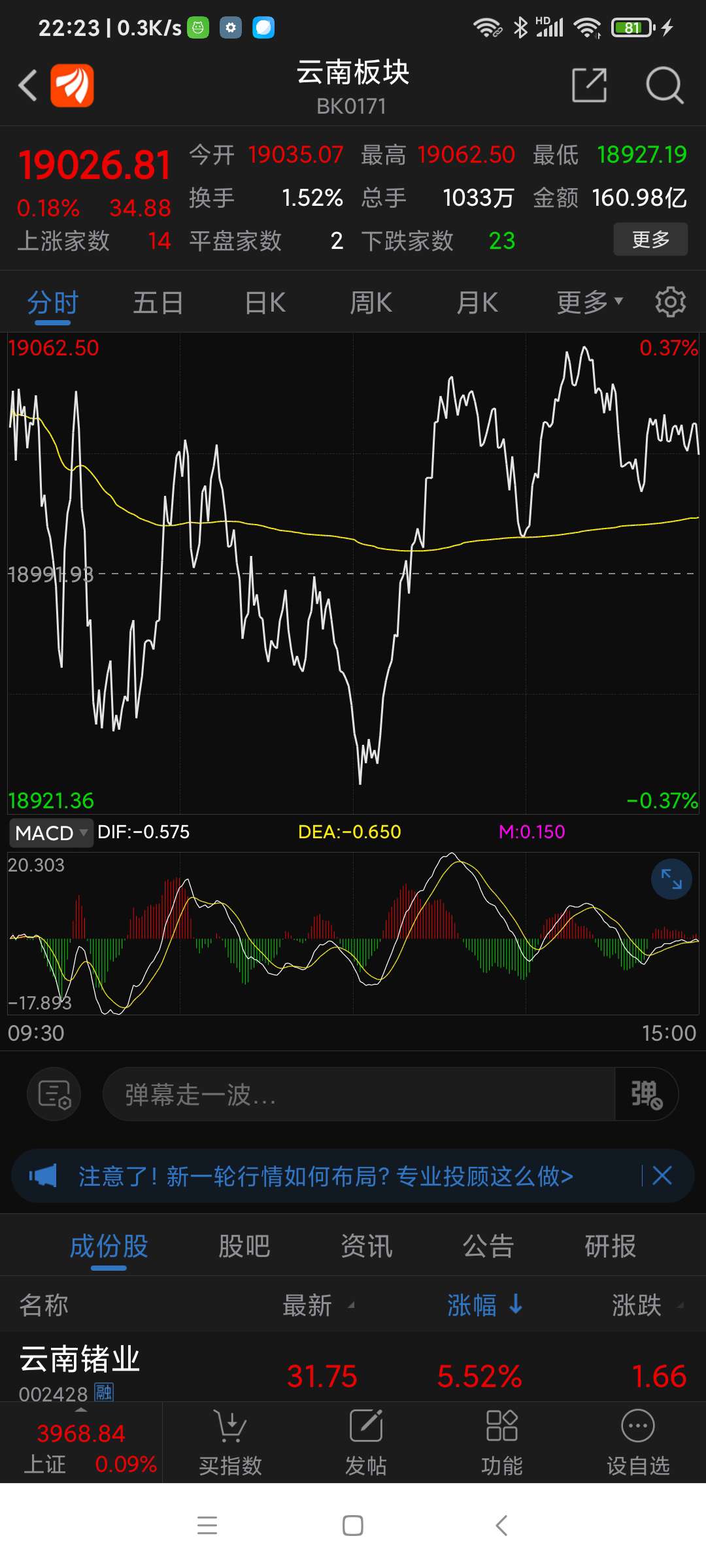Tap the 金额 160.98亿 turnover value

point(610,198)
